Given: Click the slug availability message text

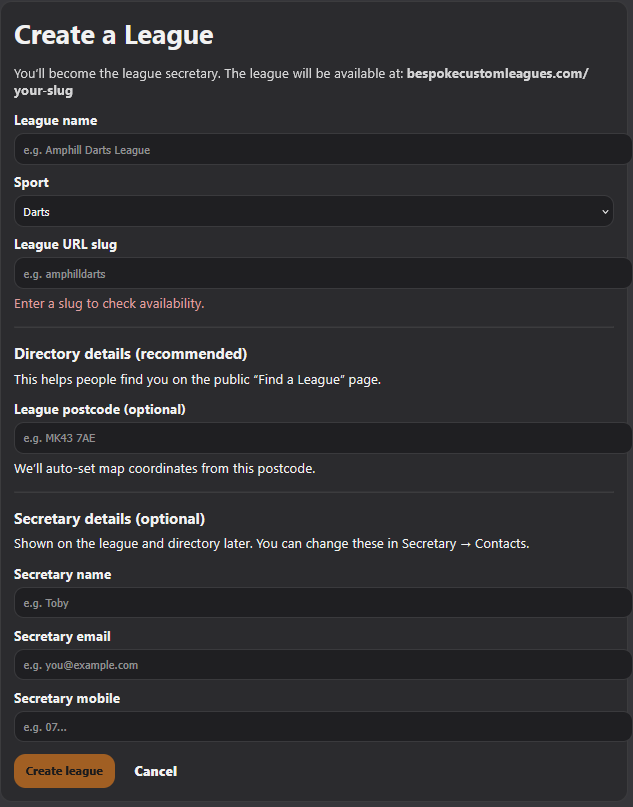Looking at the screenshot, I should (109, 303).
